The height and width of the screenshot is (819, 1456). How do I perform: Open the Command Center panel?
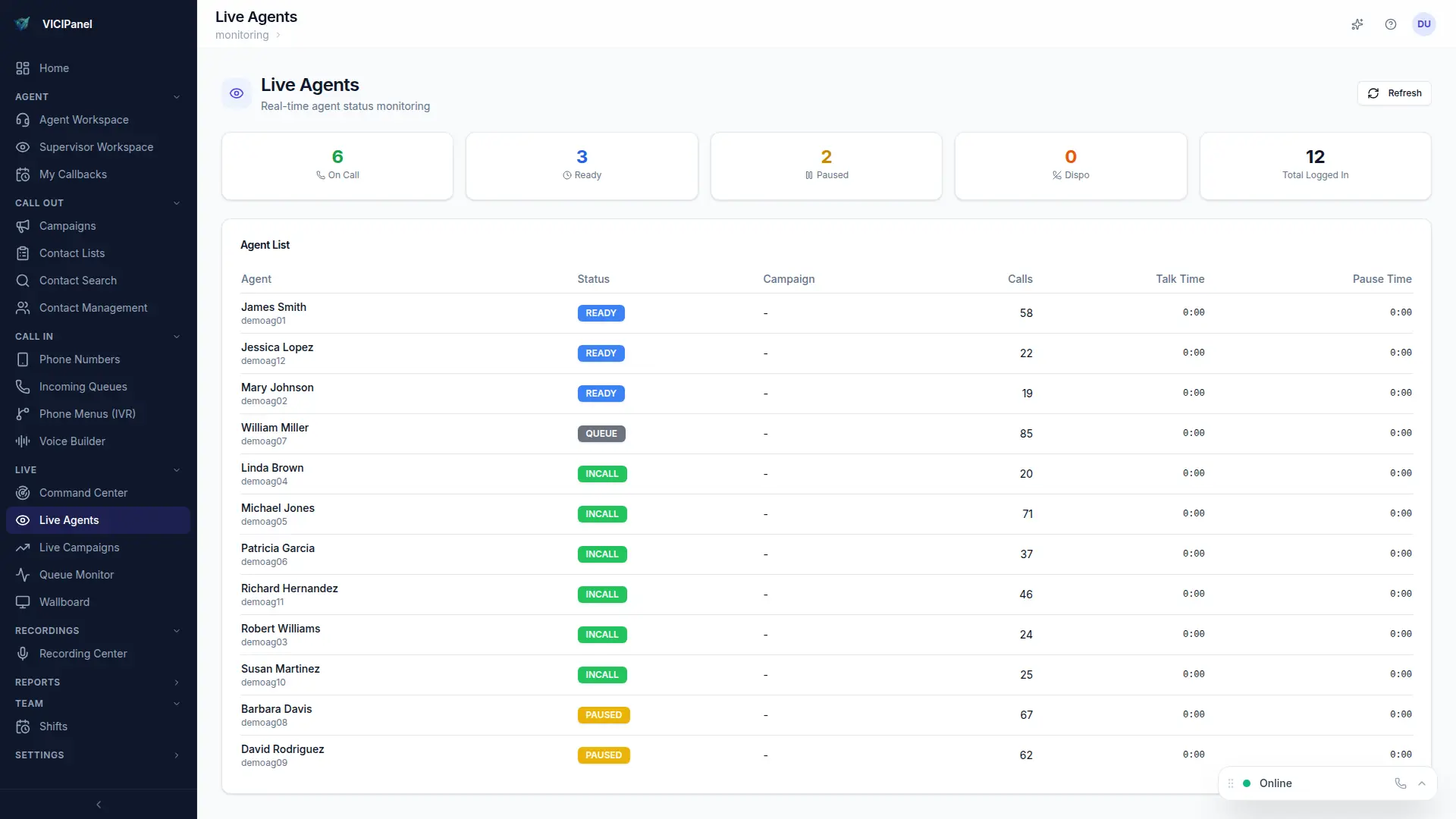pos(83,492)
